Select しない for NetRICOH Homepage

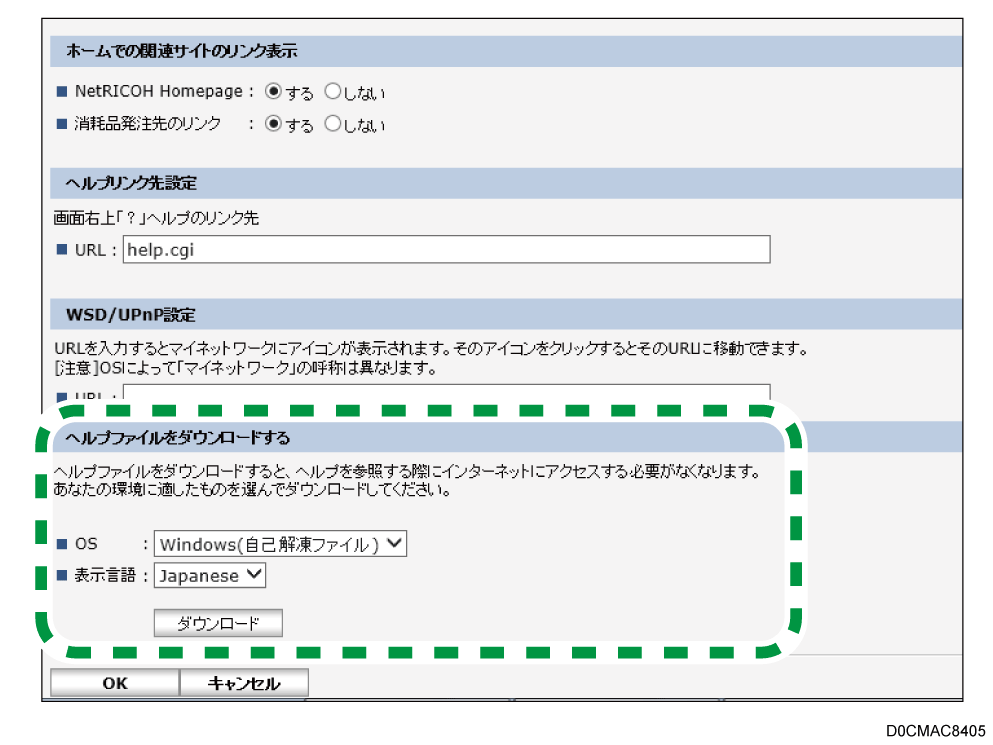pos(332,91)
